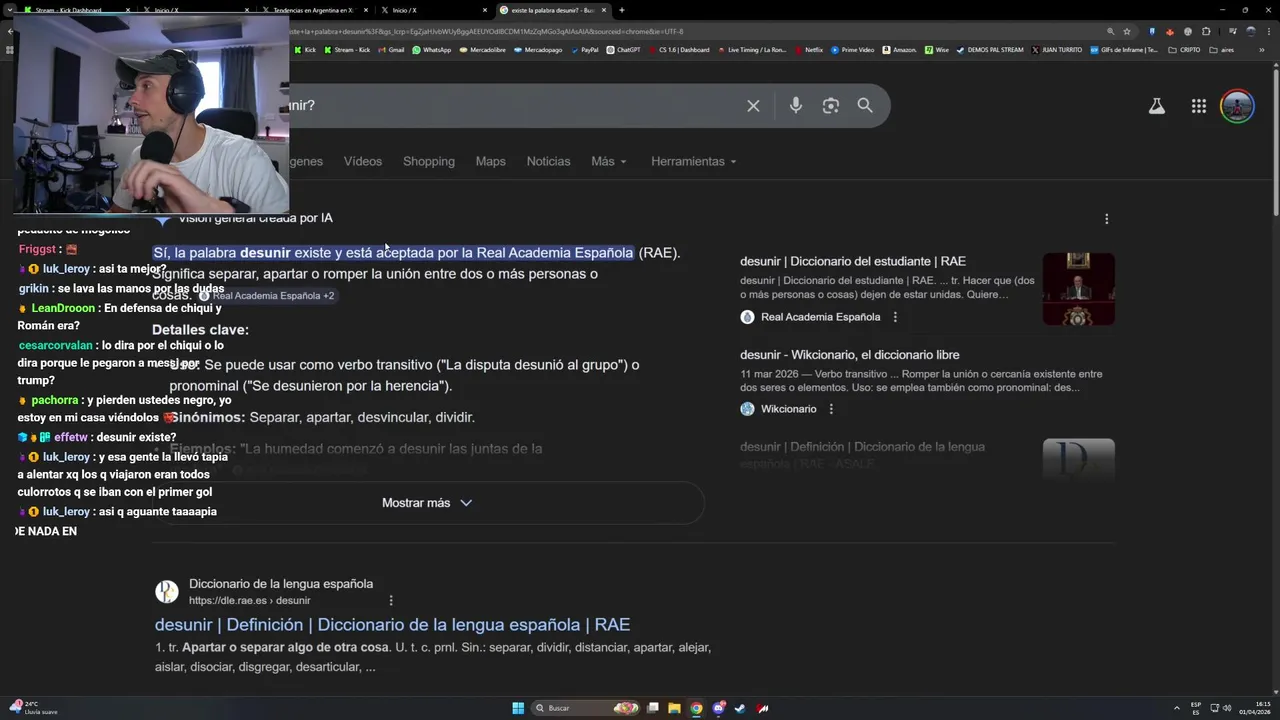Click the RAE source thumbnail image

(1079, 289)
